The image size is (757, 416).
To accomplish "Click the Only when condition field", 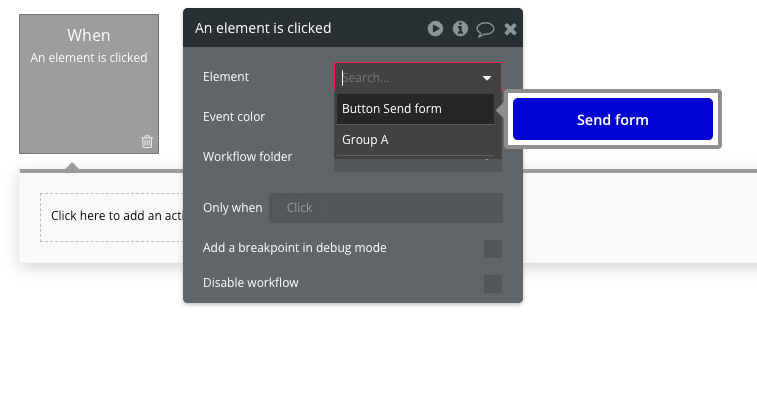I will [x=386, y=208].
